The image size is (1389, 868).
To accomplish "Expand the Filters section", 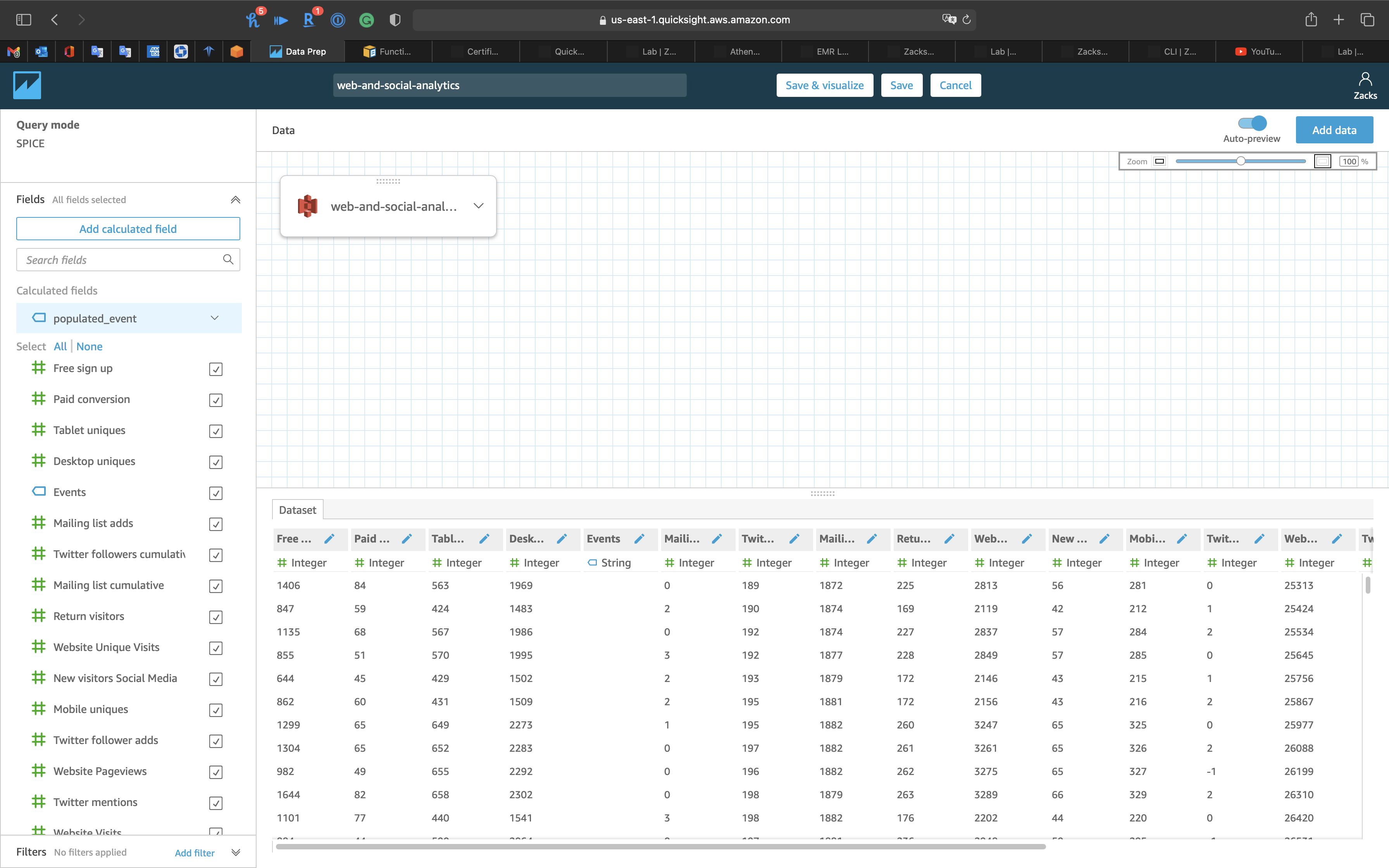I will coord(235,852).
